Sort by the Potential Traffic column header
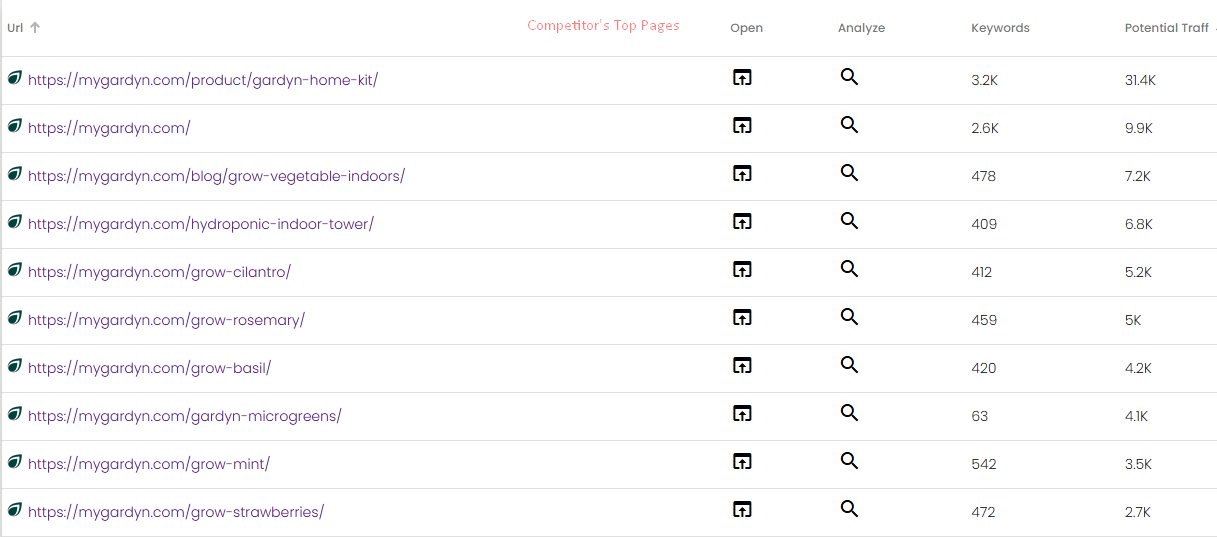 point(1166,28)
